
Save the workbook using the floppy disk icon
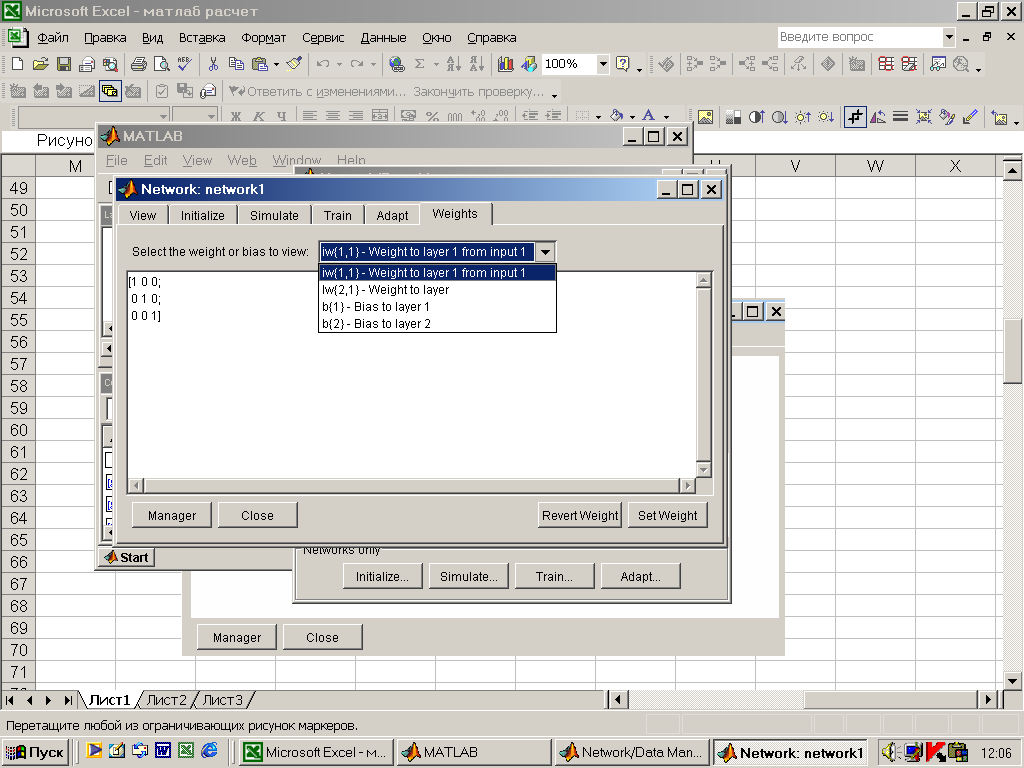[x=64, y=64]
